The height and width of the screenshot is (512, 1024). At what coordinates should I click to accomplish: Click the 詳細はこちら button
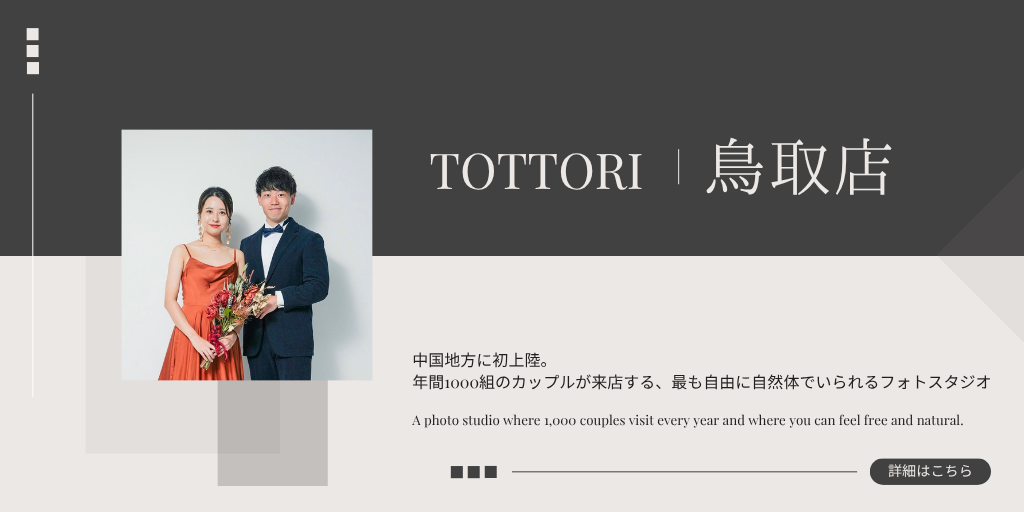[930, 472]
